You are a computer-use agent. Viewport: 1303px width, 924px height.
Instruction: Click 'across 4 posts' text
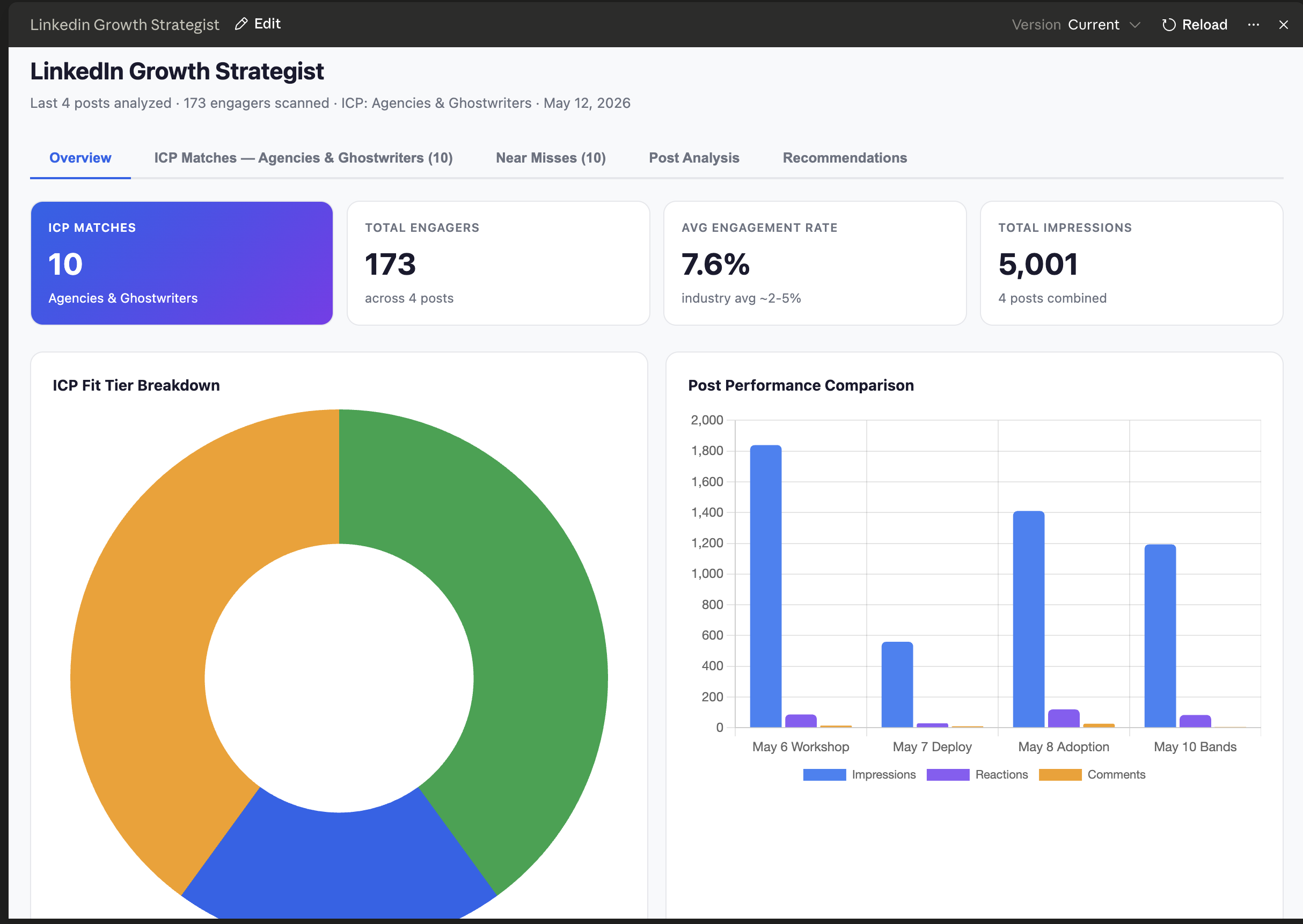pyautogui.click(x=409, y=298)
